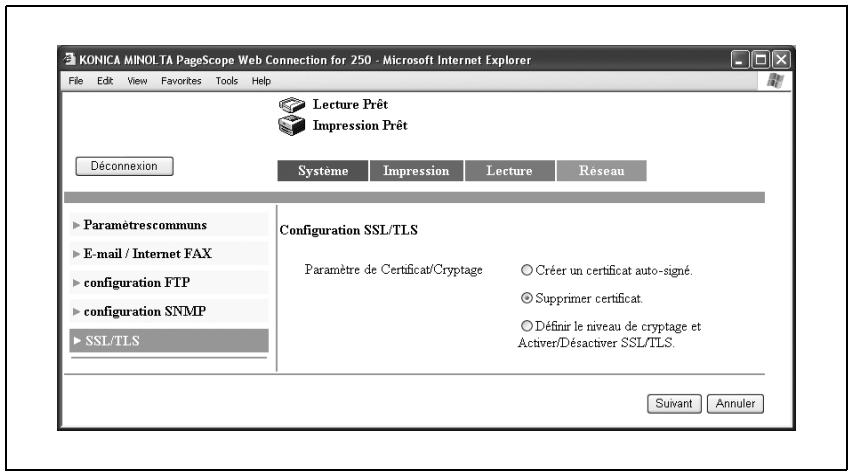The width and height of the screenshot is (848, 473).
Task: Click the arrow beside SSL/TLS entry
Action: (77, 341)
